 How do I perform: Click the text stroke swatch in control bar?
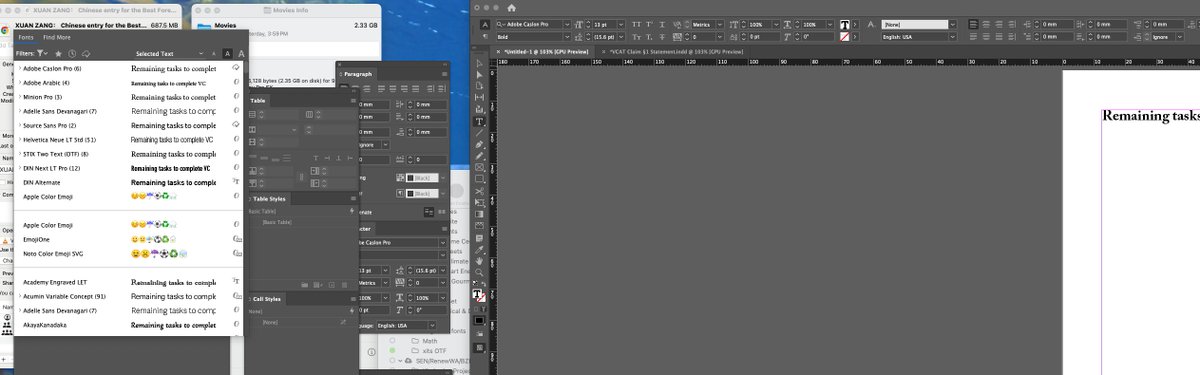coord(844,37)
